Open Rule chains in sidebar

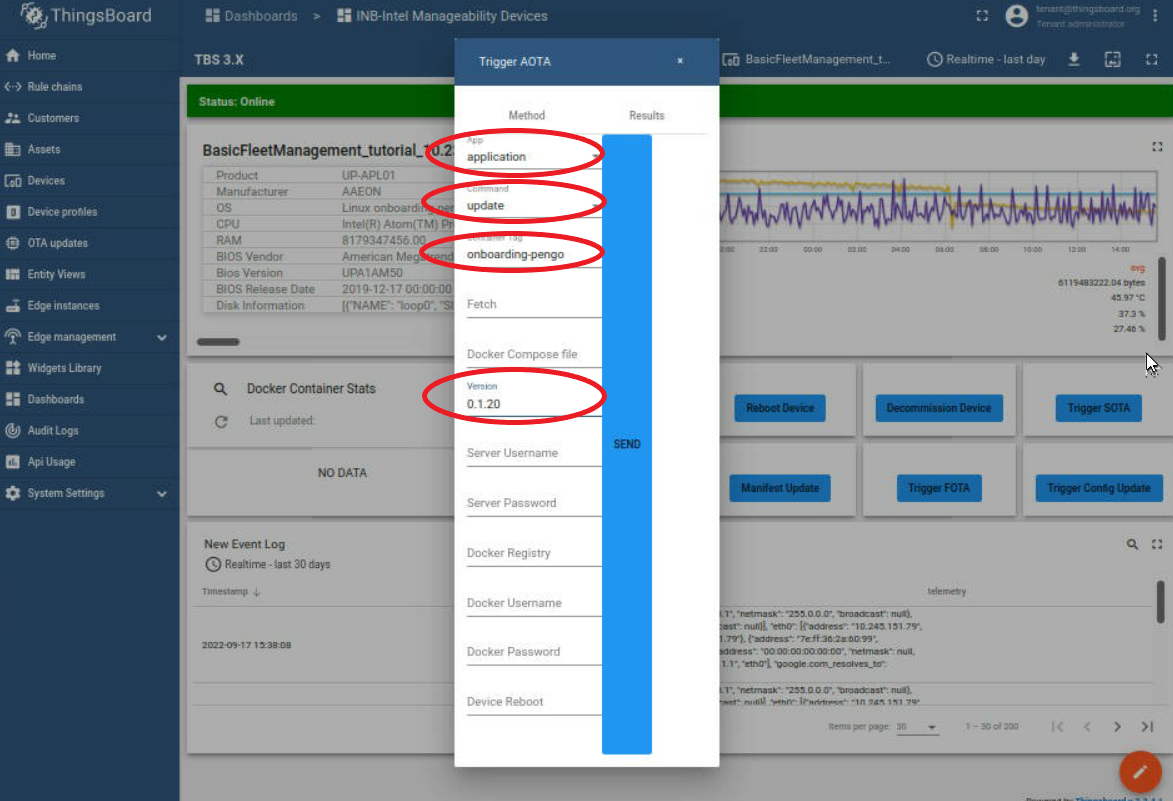click(x=55, y=87)
